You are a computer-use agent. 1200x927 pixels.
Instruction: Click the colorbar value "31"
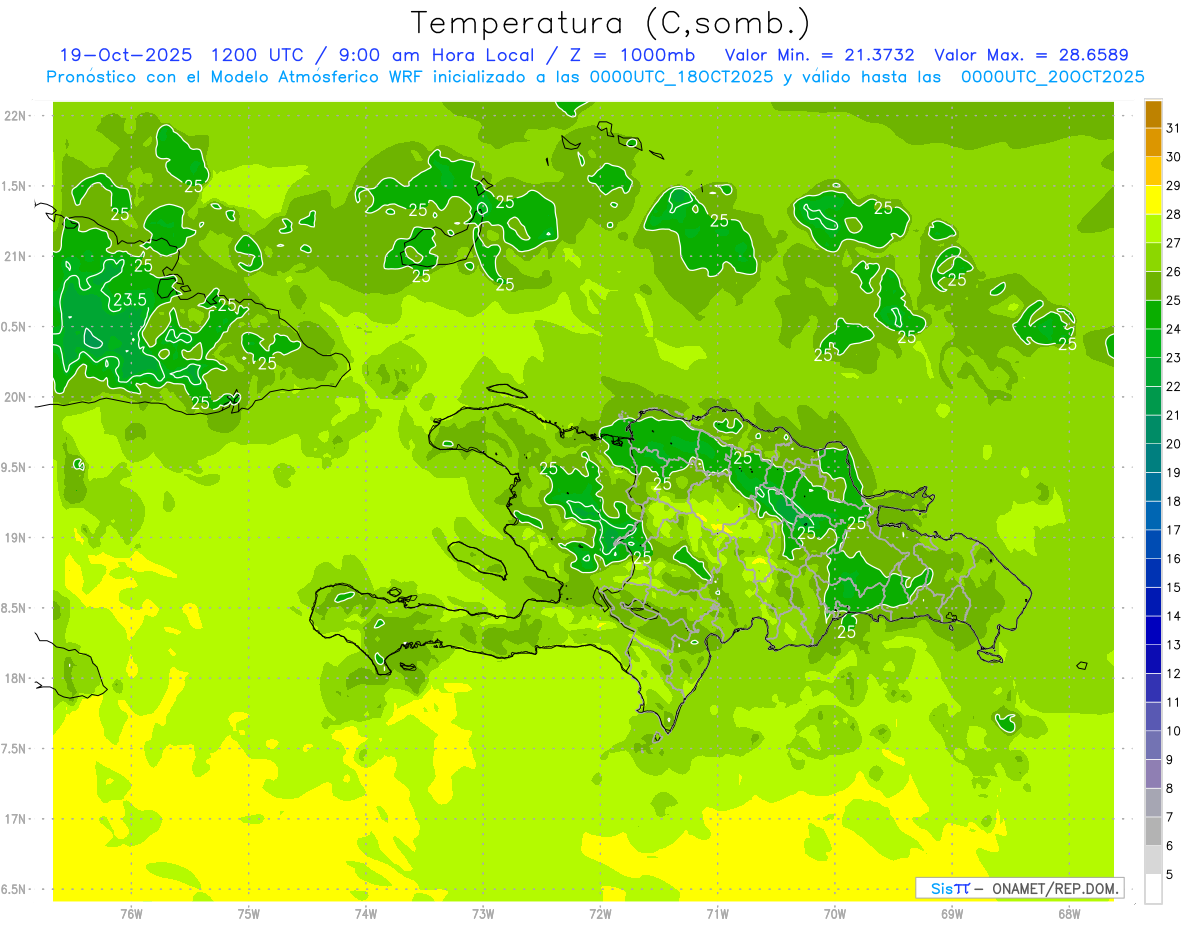[x=1173, y=128]
